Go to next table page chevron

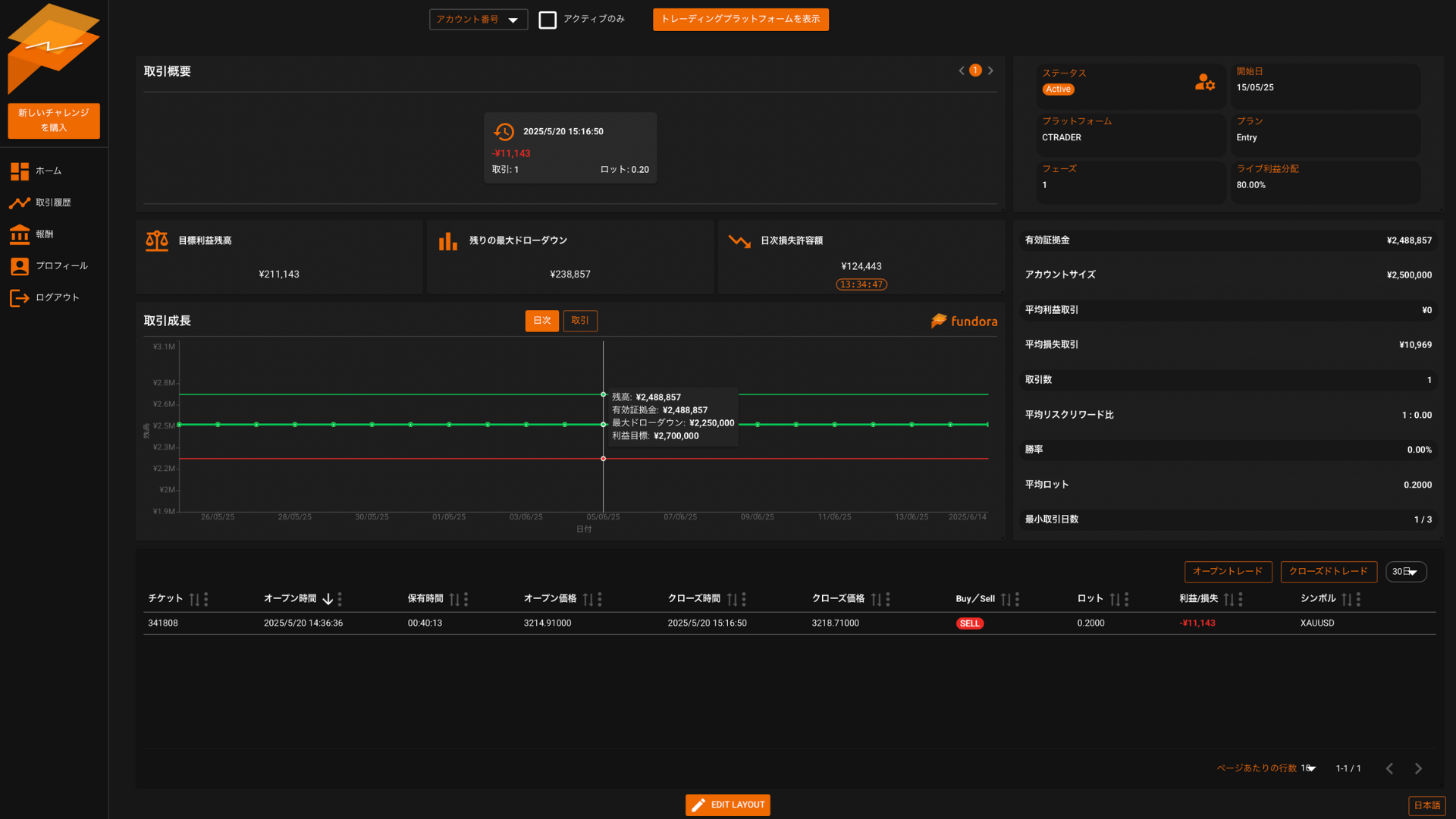[1418, 769]
